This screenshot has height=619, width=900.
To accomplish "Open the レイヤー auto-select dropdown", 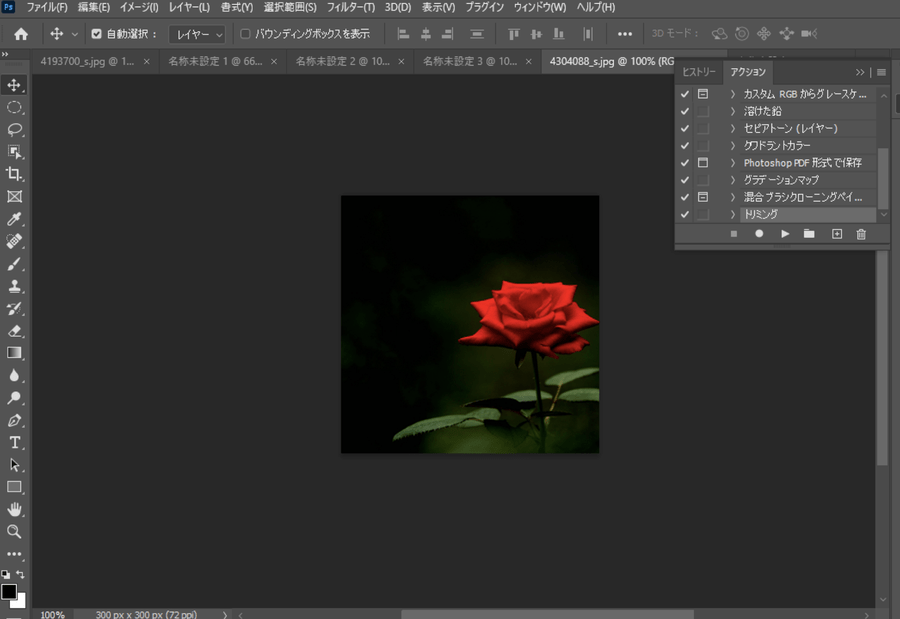I will tap(197, 34).
